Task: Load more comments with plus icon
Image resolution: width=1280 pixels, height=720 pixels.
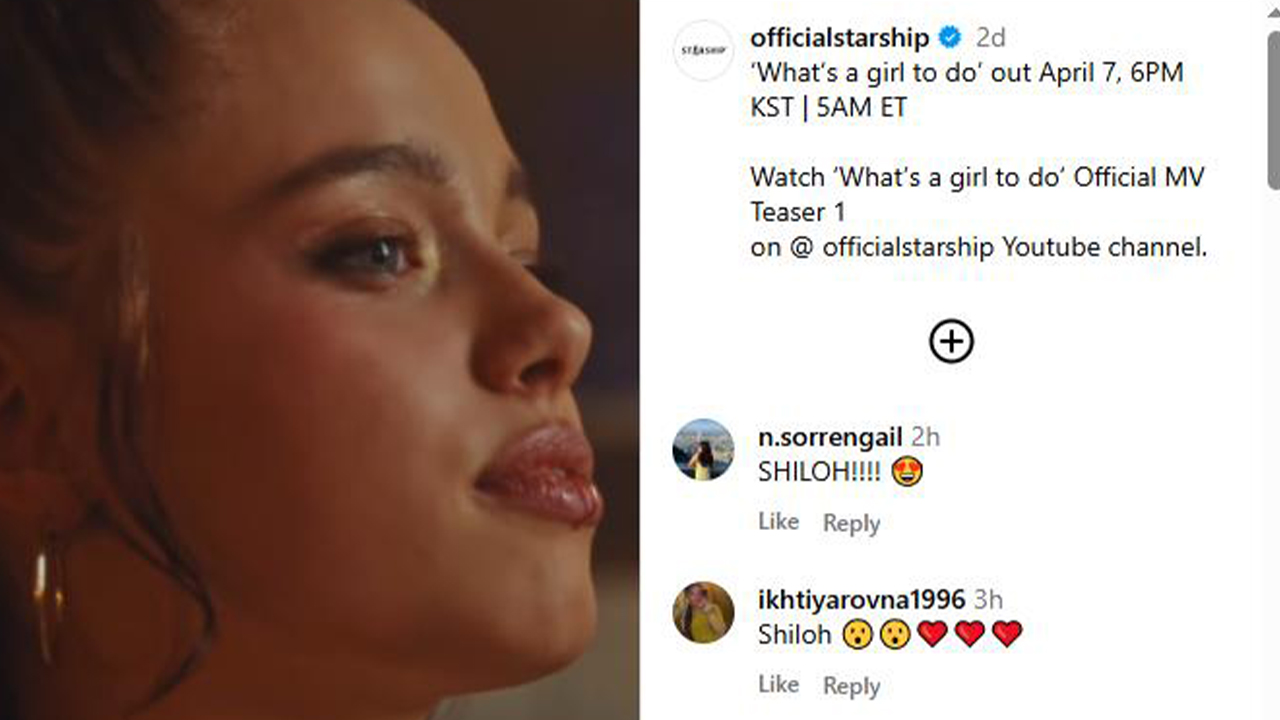Action: tap(951, 342)
